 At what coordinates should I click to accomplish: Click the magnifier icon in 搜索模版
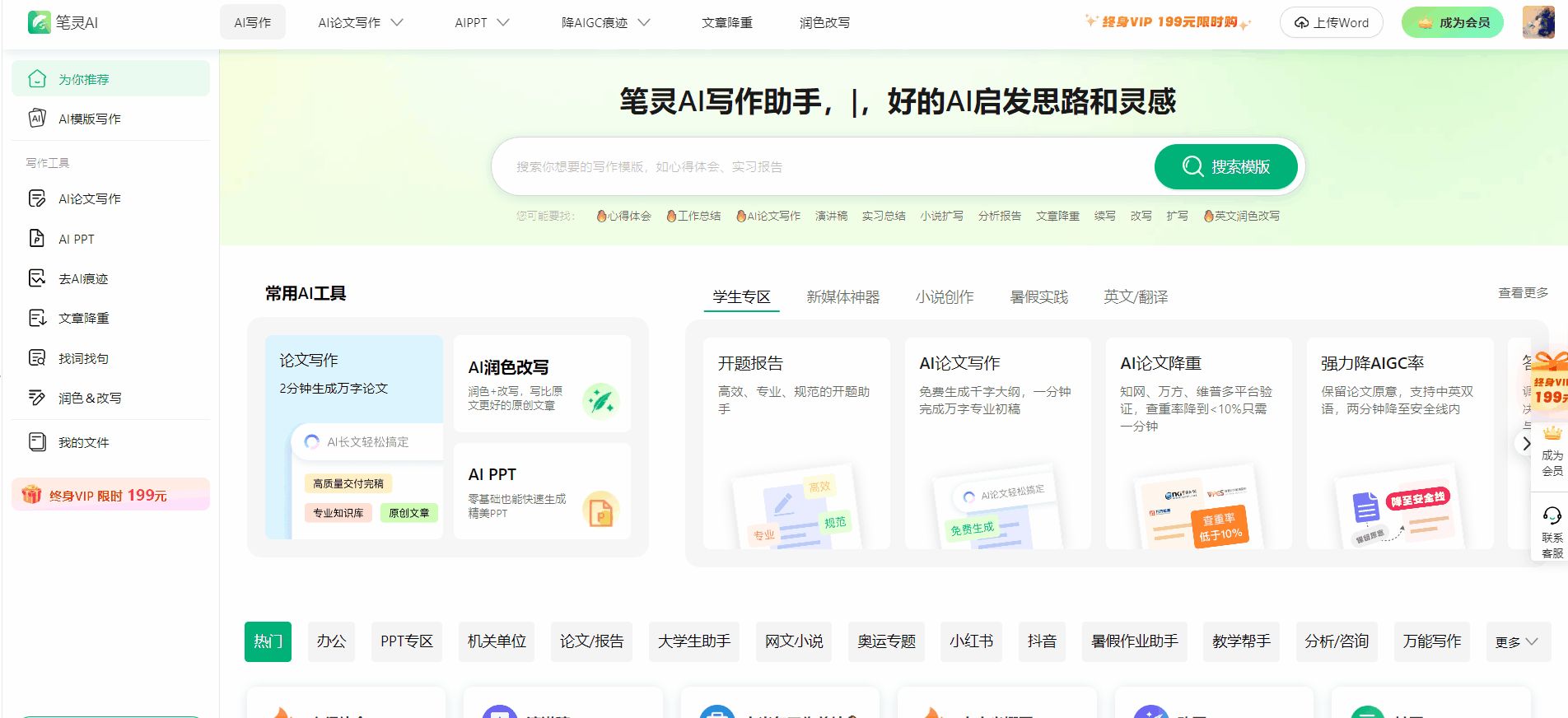(1192, 166)
